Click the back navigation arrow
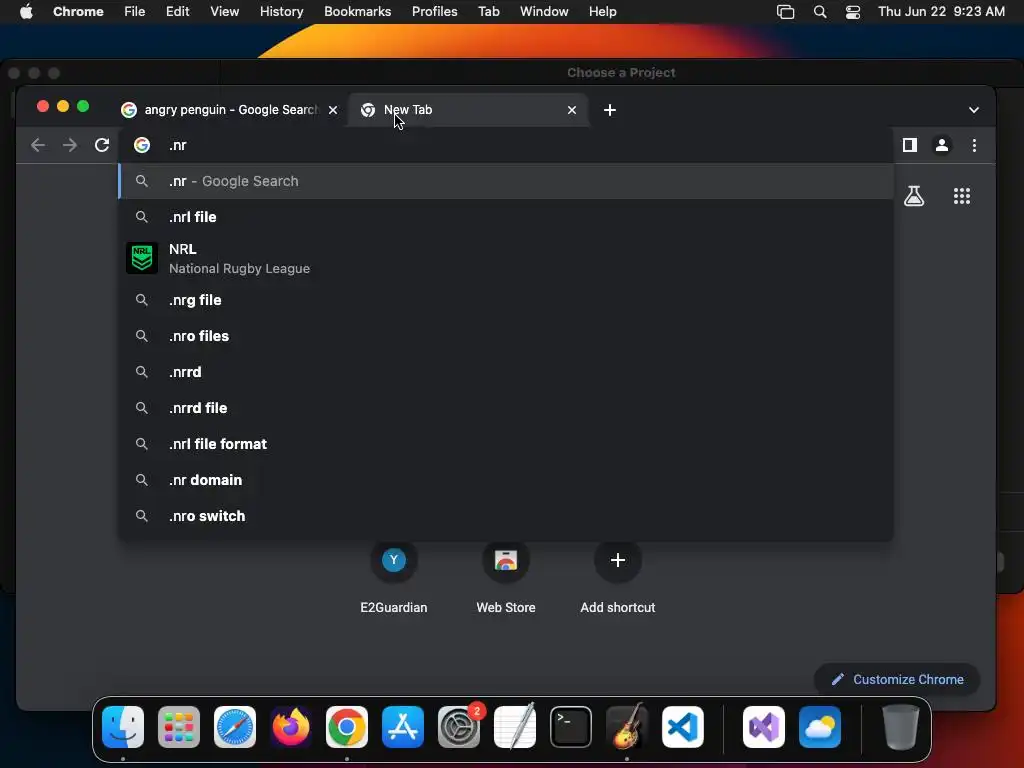1024x768 pixels. pos(38,145)
